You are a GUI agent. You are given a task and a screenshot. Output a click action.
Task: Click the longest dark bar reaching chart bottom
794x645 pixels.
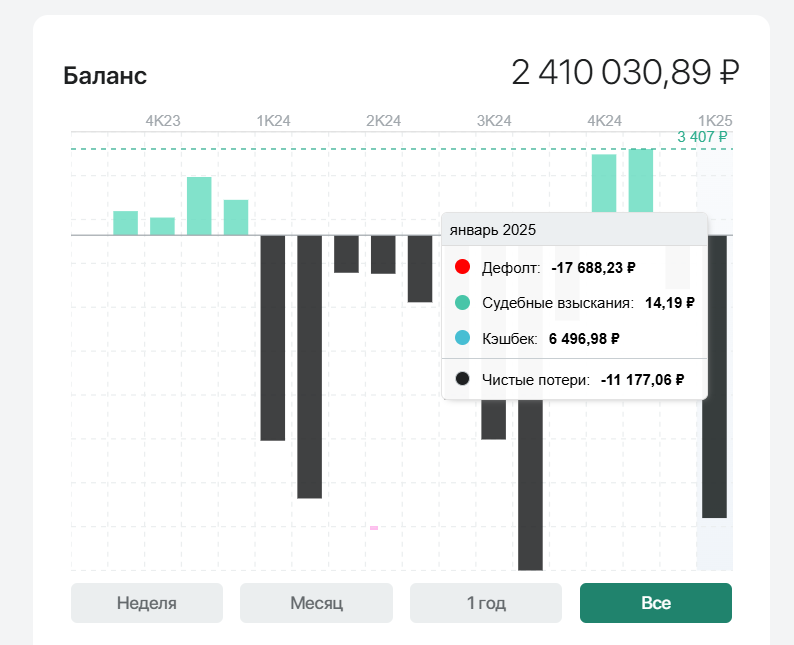point(530,490)
